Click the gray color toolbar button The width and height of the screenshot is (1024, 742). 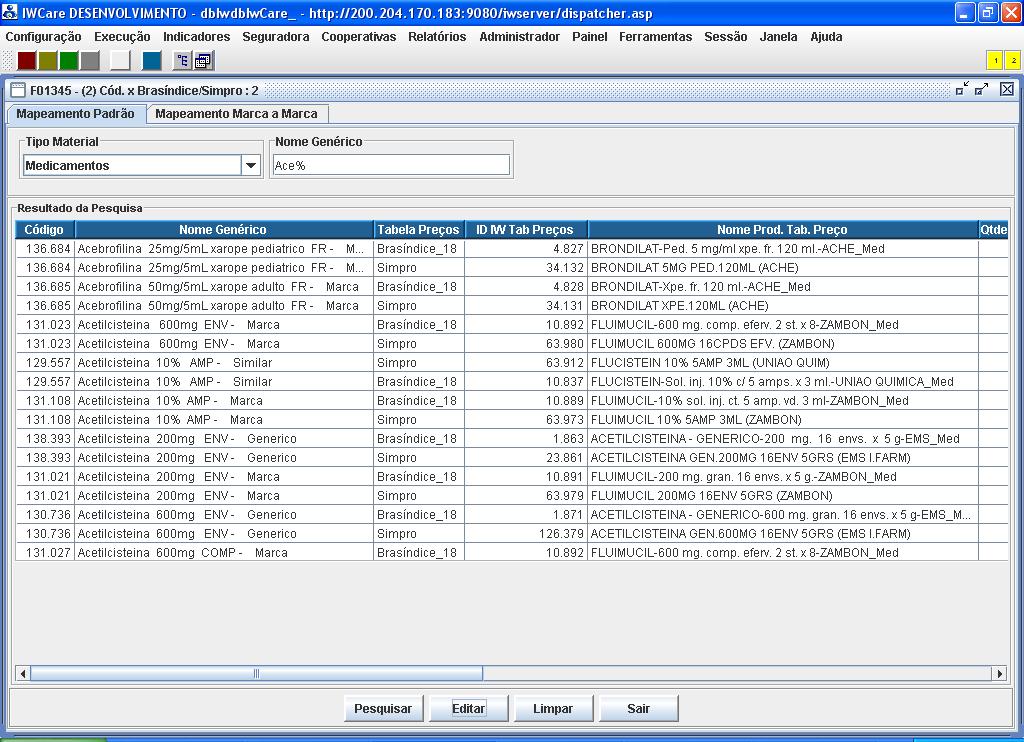(90, 61)
